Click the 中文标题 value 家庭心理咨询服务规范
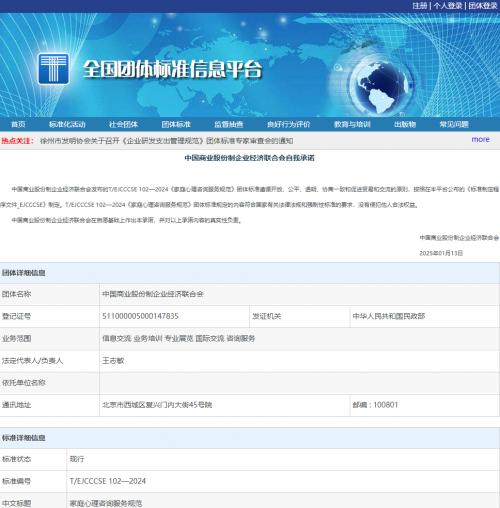The height and width of the screenshot is (508, 500). tap(106, 503)
